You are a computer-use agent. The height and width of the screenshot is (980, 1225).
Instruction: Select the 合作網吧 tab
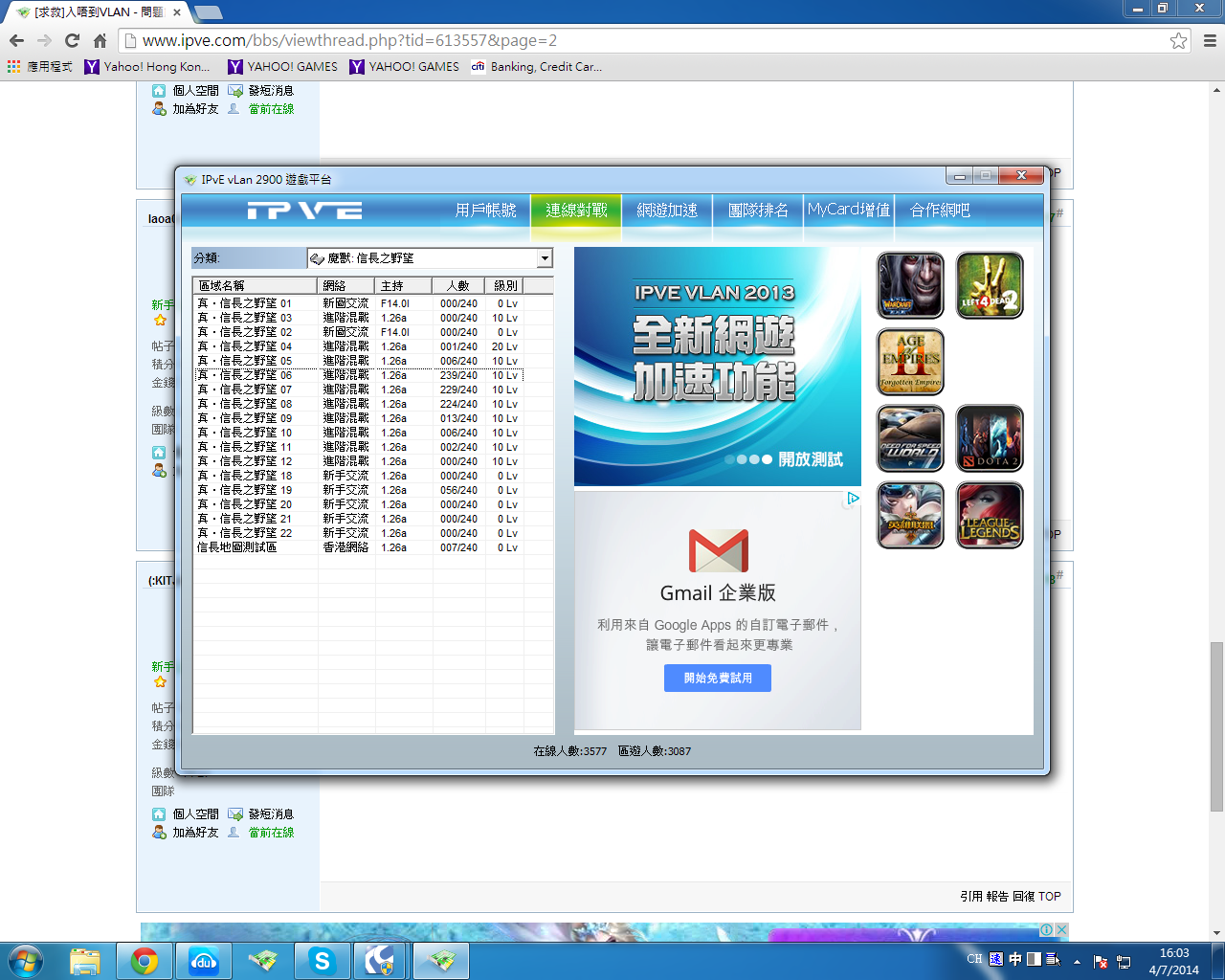940,211
